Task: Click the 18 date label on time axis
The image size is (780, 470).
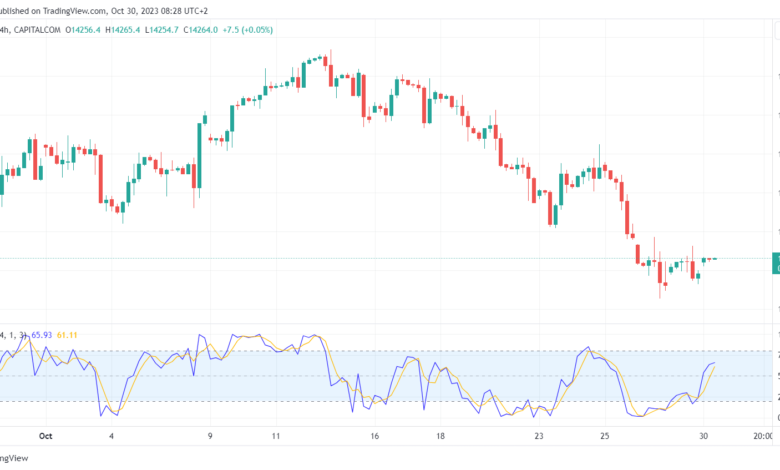Action: [x=440, y=436]
